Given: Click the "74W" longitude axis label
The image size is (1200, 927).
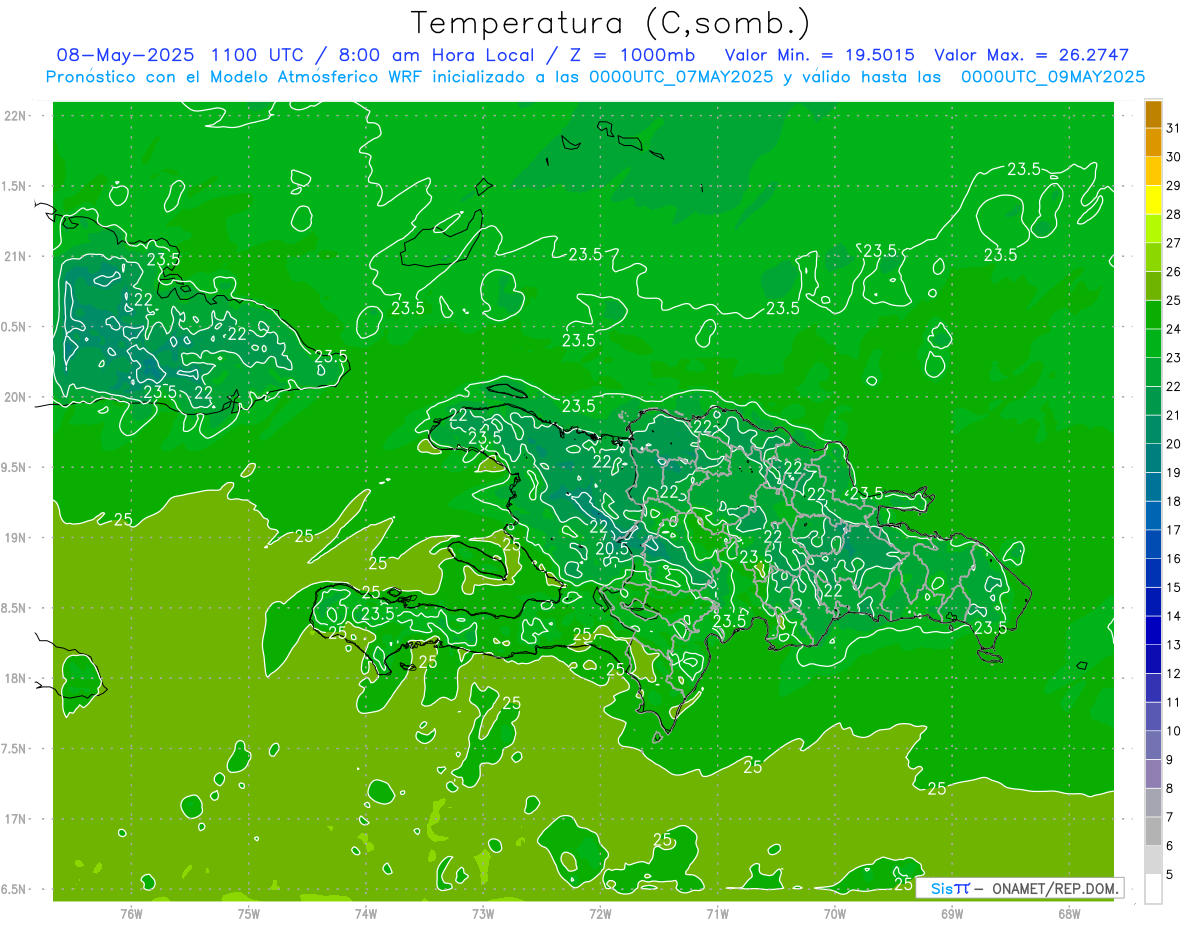Looking at the screenshot, I should coord(366,914).
